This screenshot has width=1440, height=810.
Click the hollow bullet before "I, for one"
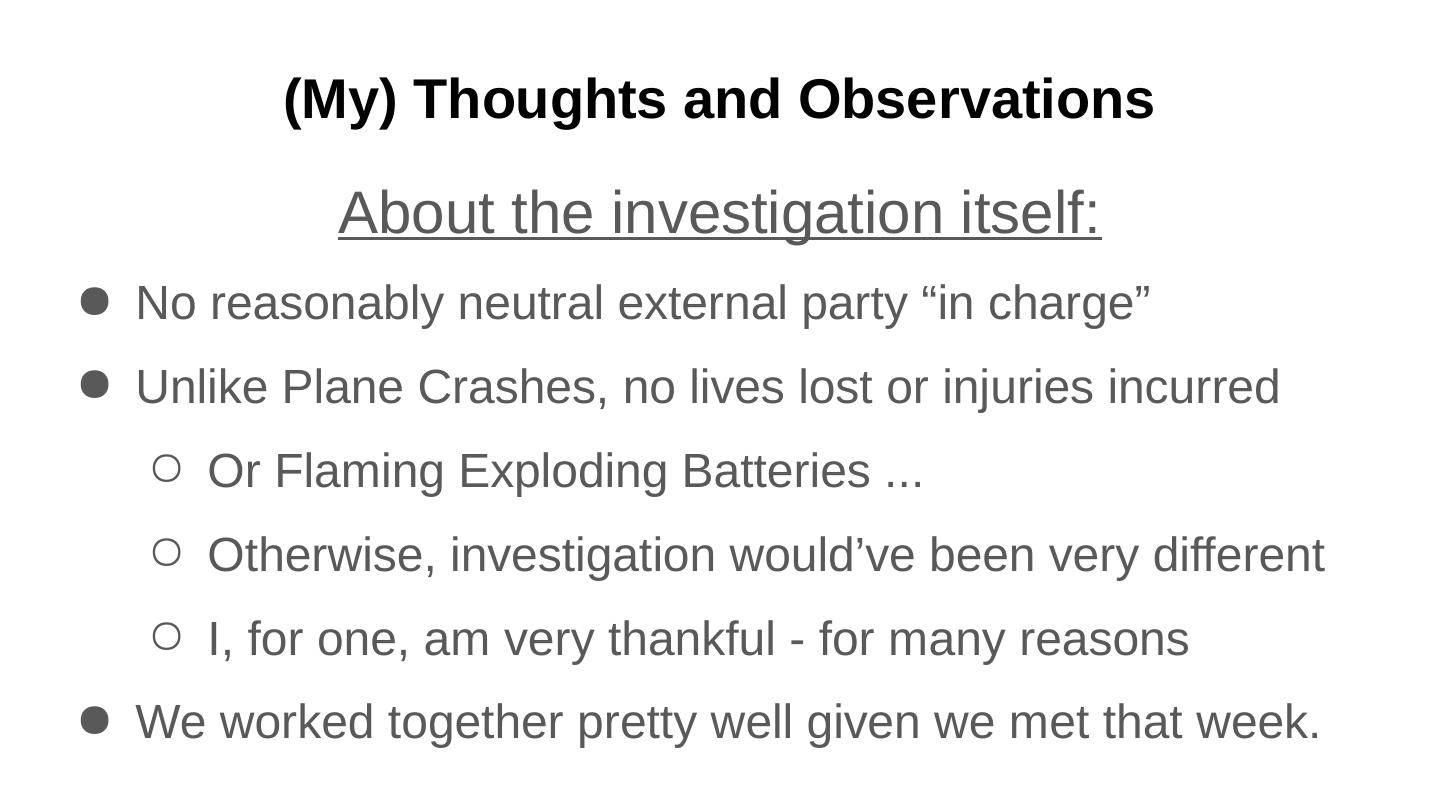click(x=168, y=635)
